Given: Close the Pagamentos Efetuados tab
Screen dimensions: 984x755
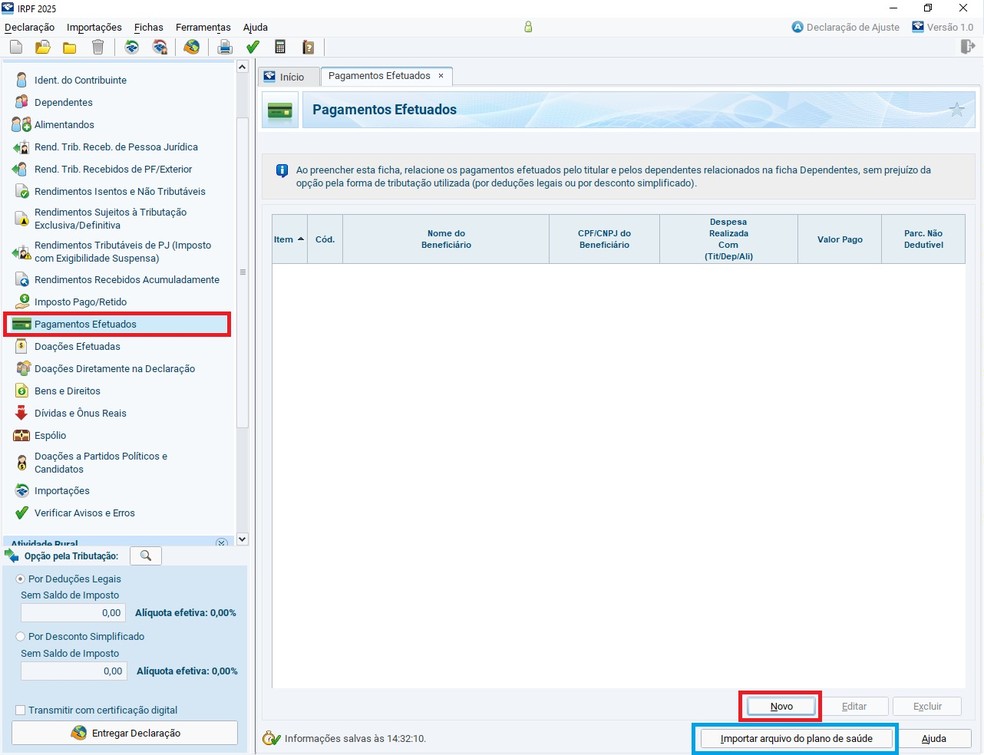Looking at the screenshot, I should pyautogui.click(x=441, y=76).
